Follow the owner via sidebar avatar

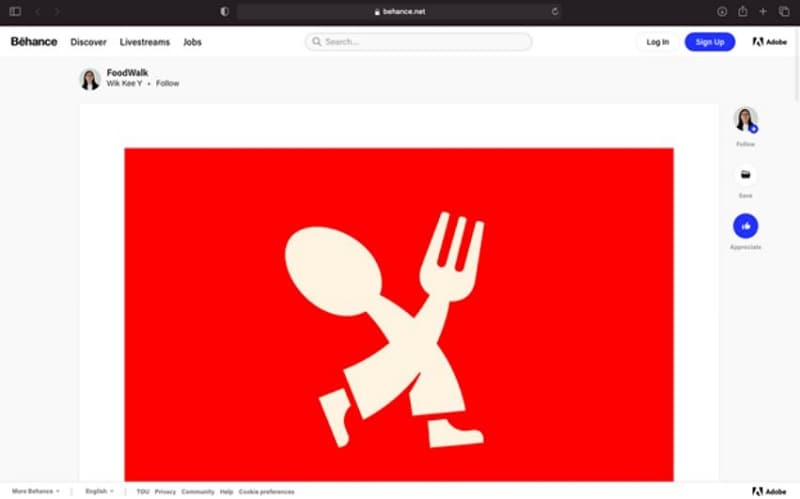745,119
